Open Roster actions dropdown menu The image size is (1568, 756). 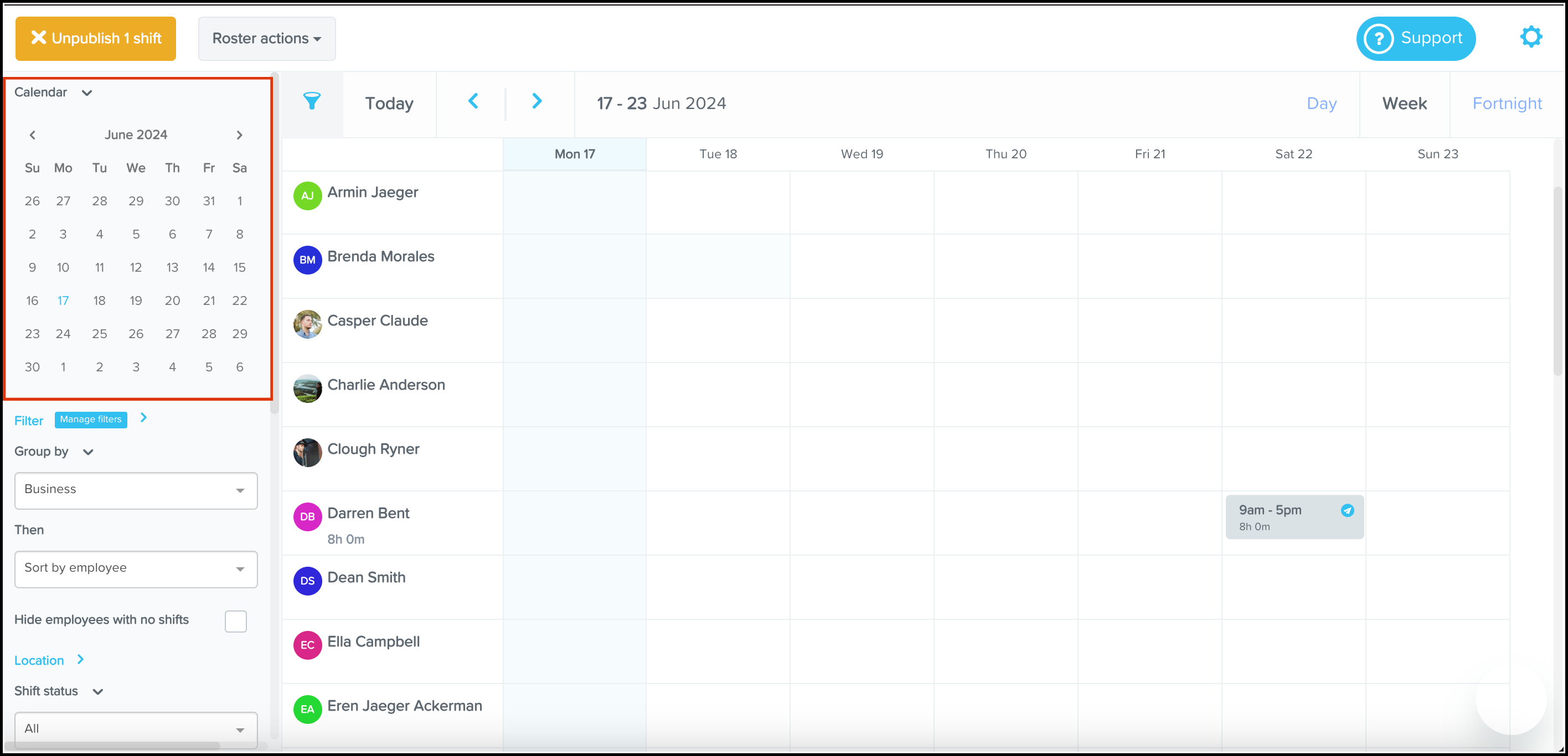coord(267,38)
